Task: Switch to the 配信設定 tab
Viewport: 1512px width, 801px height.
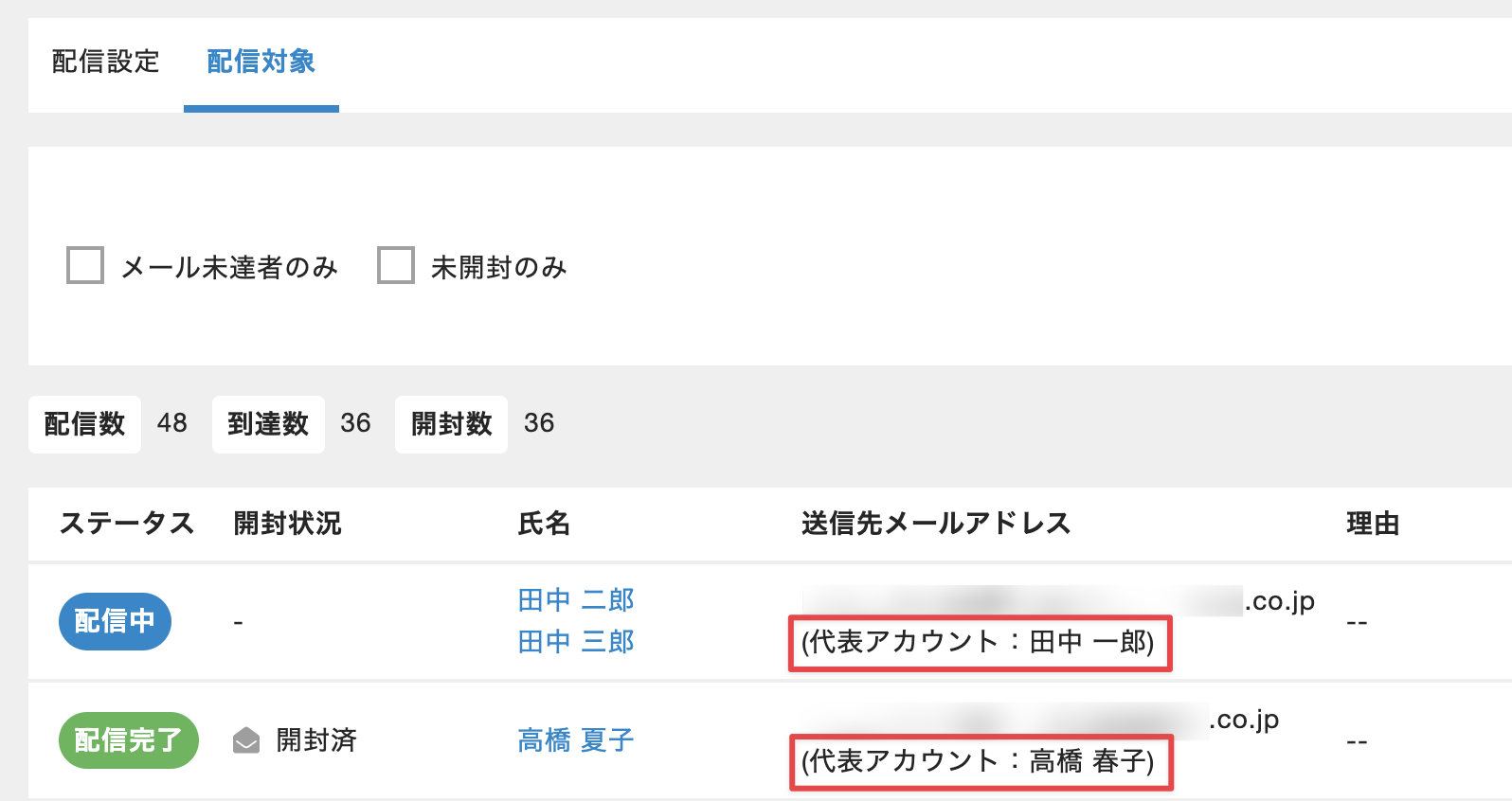Action: click(x=105, y=62)
